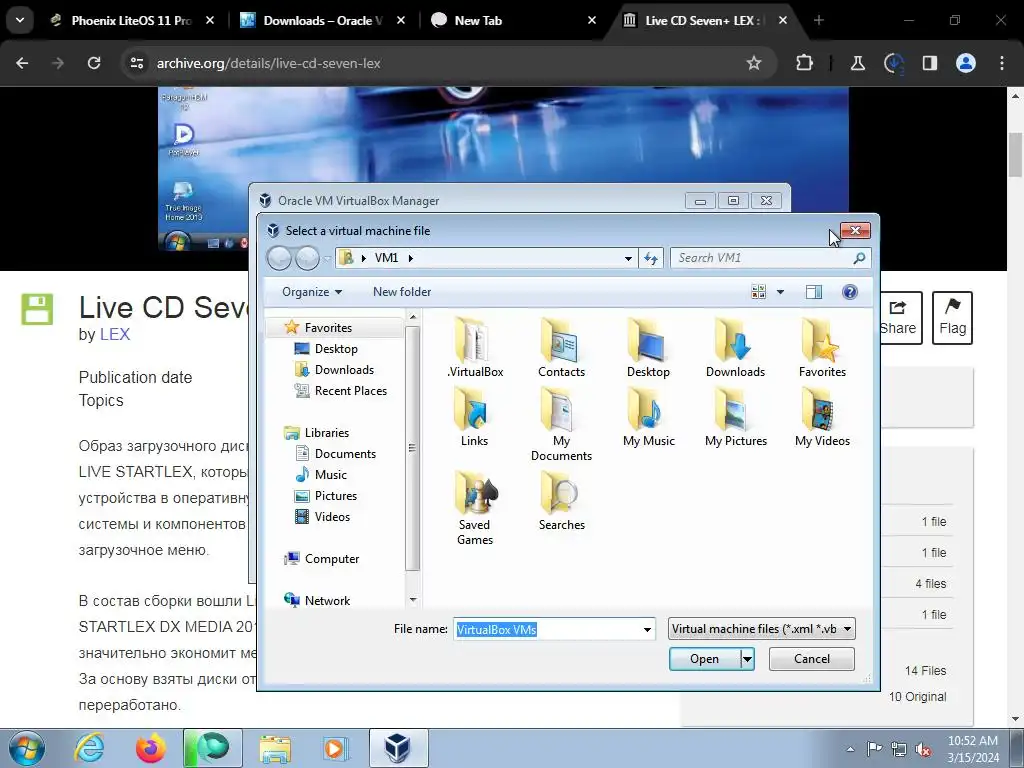Select Music library in sidebar
1024x768 pixels.
point(330,475)
